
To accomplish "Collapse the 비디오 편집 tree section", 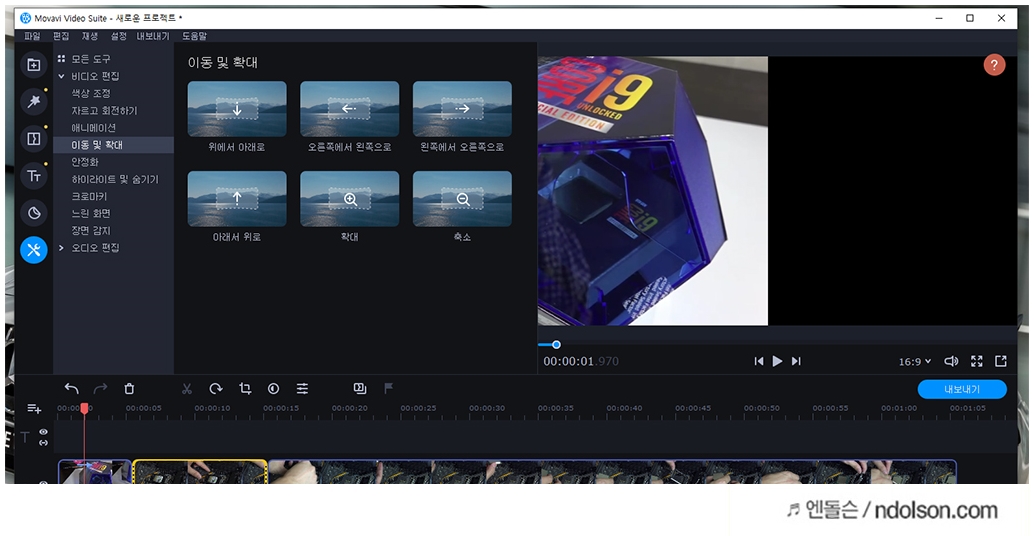I will (61, 76).
